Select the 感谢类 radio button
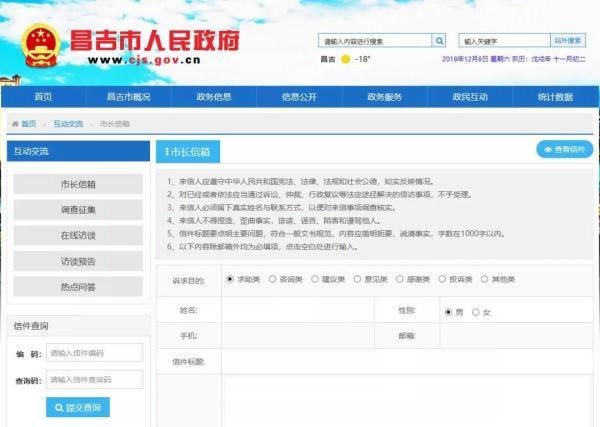This screenshot has height=427, width=600. (399, 279)
